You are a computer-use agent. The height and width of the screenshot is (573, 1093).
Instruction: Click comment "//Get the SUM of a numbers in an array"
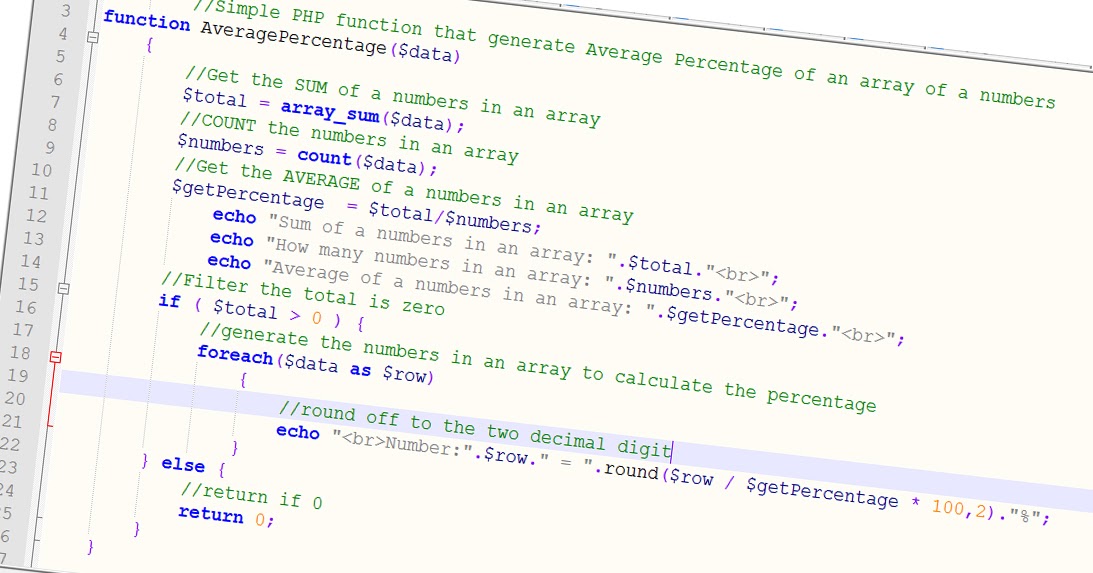(x=392, y=96)
